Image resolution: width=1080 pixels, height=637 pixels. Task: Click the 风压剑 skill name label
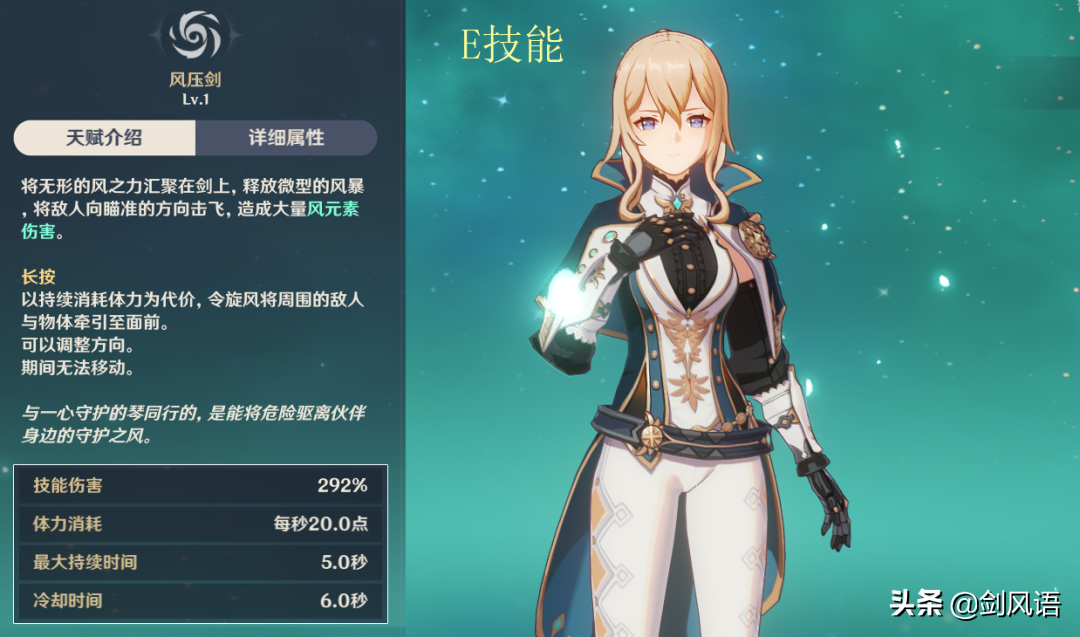pyautogui.click(x=195, y=79)
